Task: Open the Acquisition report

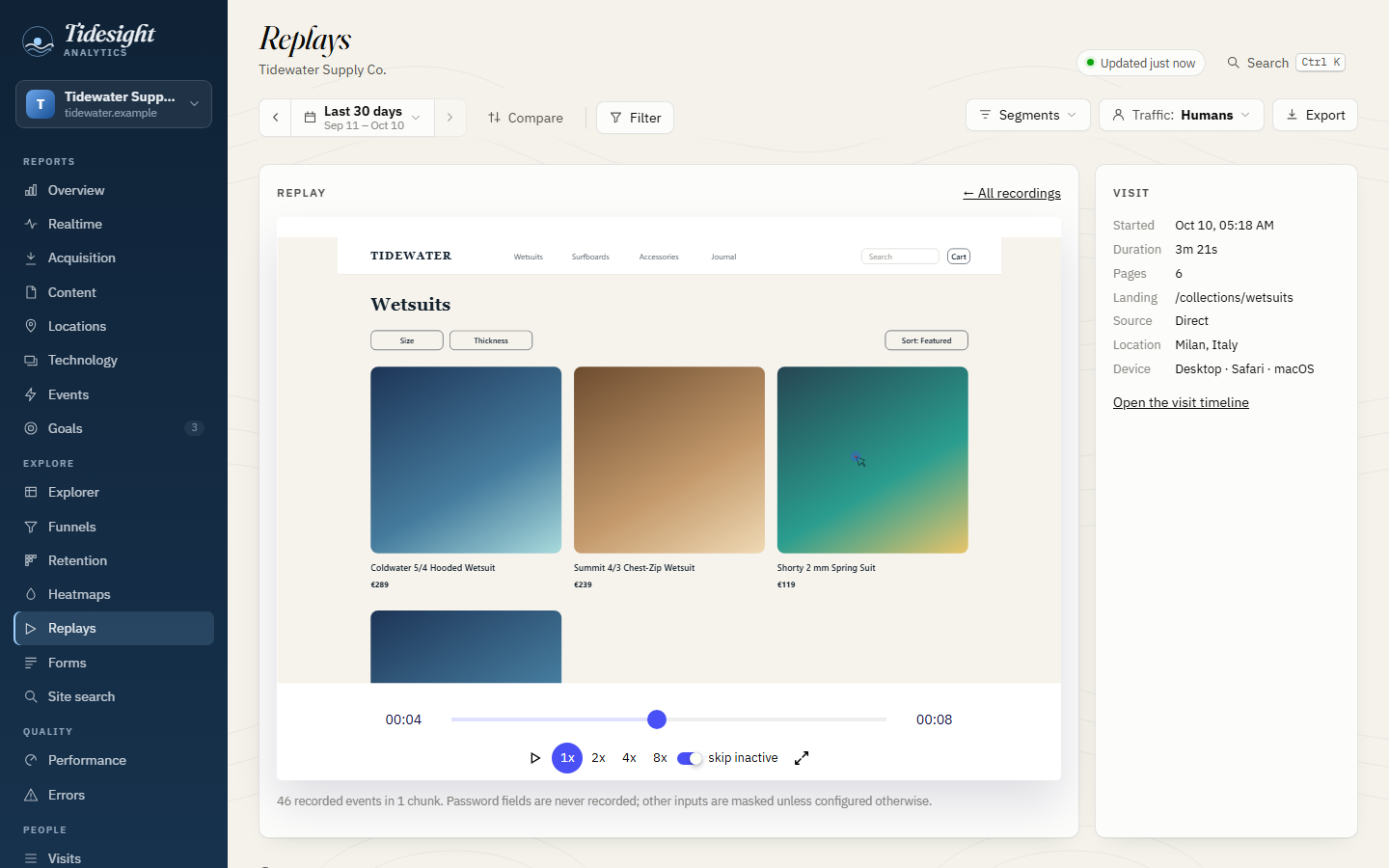Action: click(114, 258)
